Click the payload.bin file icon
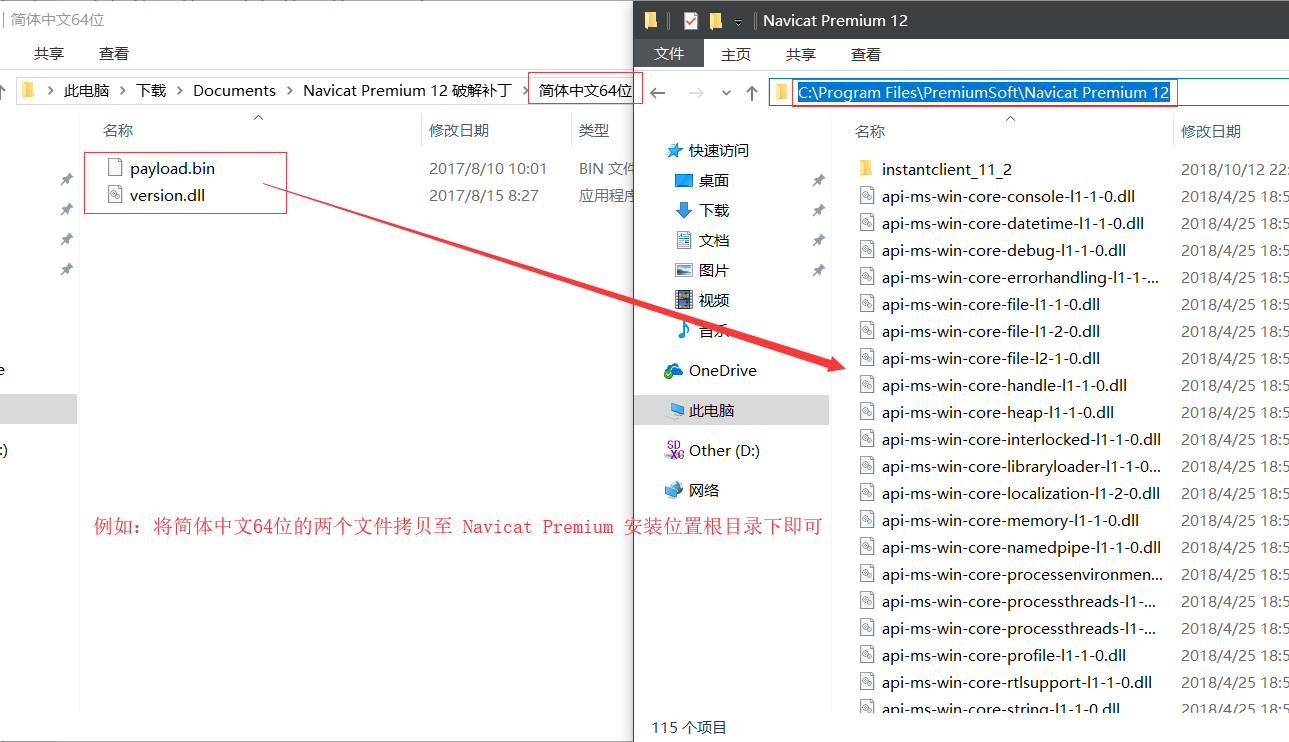The image size is (1289, 742). pyautogui.click(x=115, y=168)
